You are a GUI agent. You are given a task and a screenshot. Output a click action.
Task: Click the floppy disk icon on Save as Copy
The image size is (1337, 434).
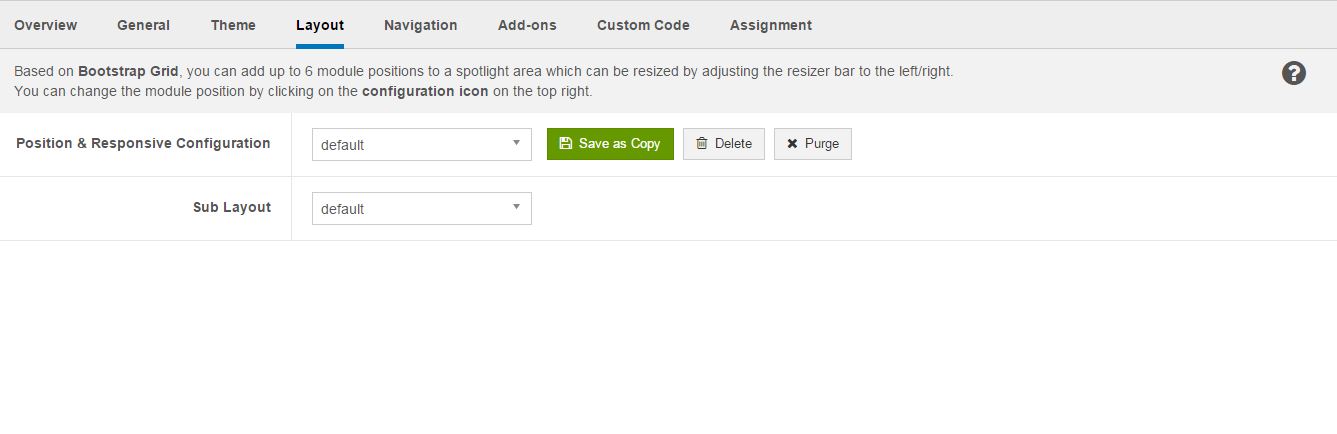[x=566, y=144]
